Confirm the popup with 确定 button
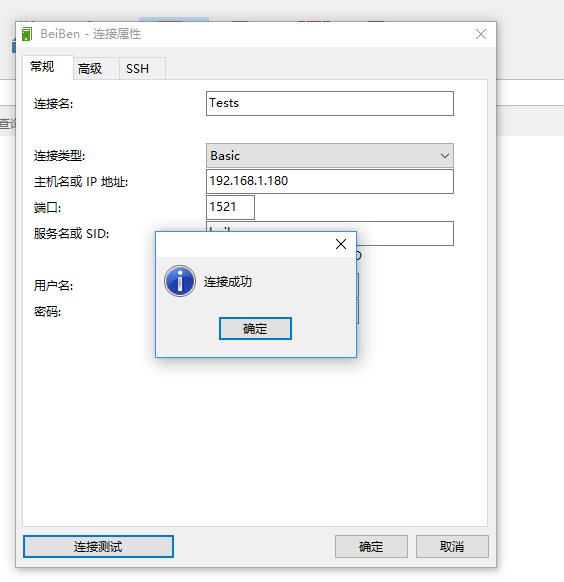 click(255, 328)
